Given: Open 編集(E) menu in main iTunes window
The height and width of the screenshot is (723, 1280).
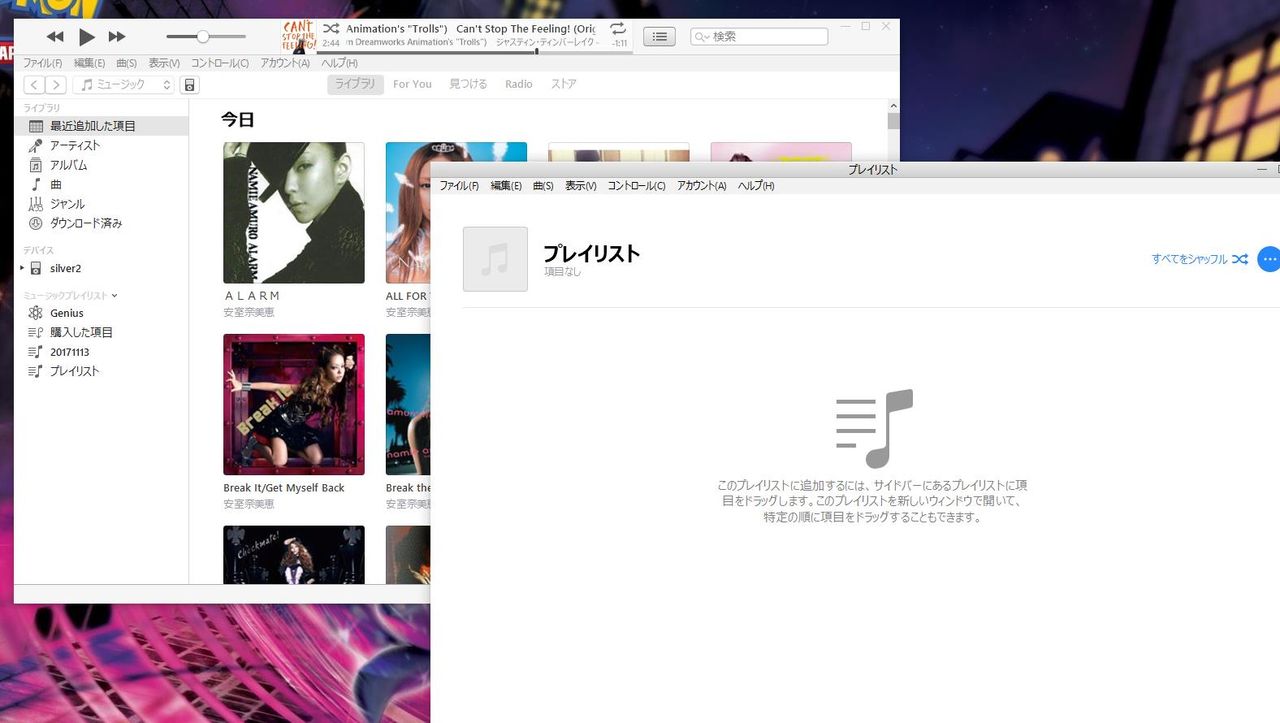Looking at the screenshot, I should 89,63.
